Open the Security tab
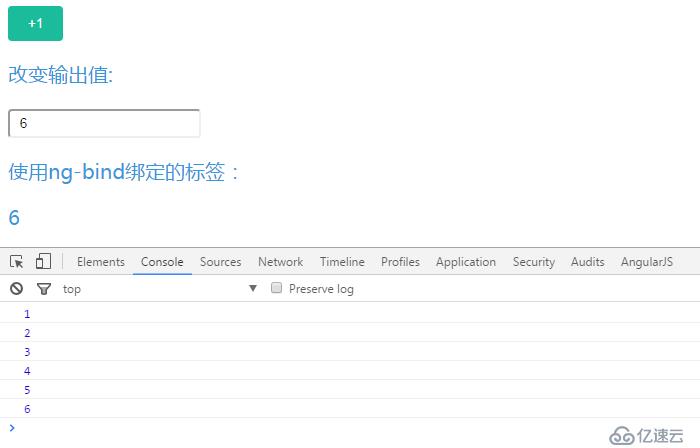Viewport: 700px width, 448px height. pos(534,262)
